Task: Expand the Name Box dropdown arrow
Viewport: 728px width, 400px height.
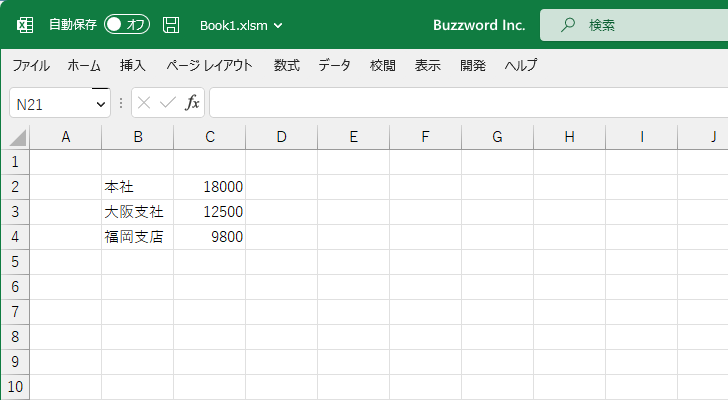Action: coord(100,104)
